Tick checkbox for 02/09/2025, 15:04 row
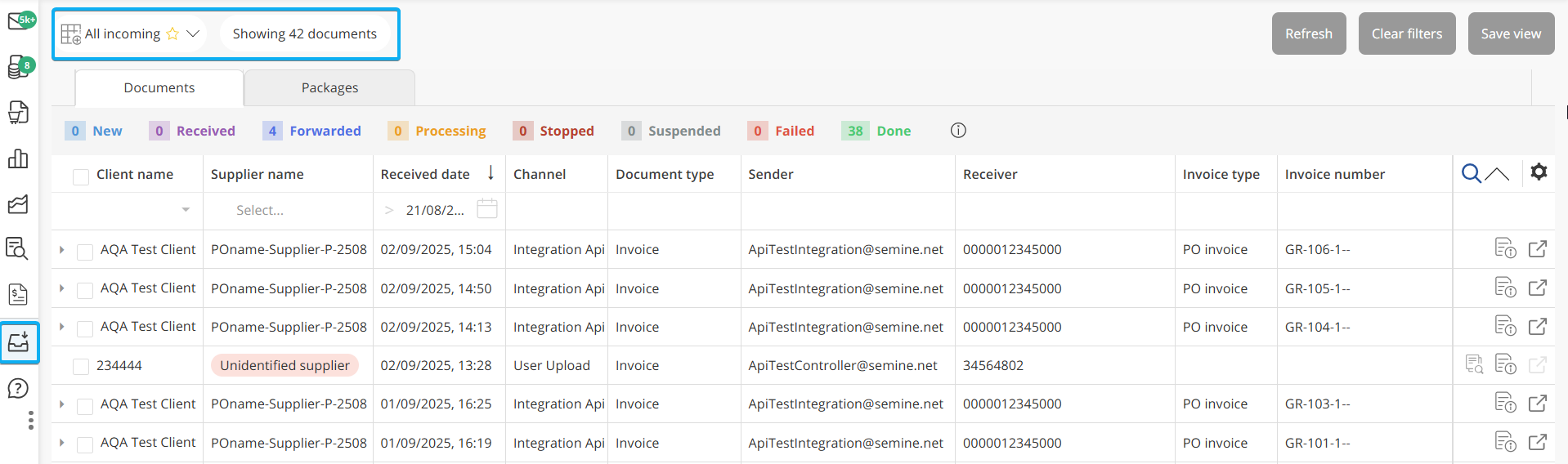Viewport: 1568px width, 464px height. click(x=85, y=252)
